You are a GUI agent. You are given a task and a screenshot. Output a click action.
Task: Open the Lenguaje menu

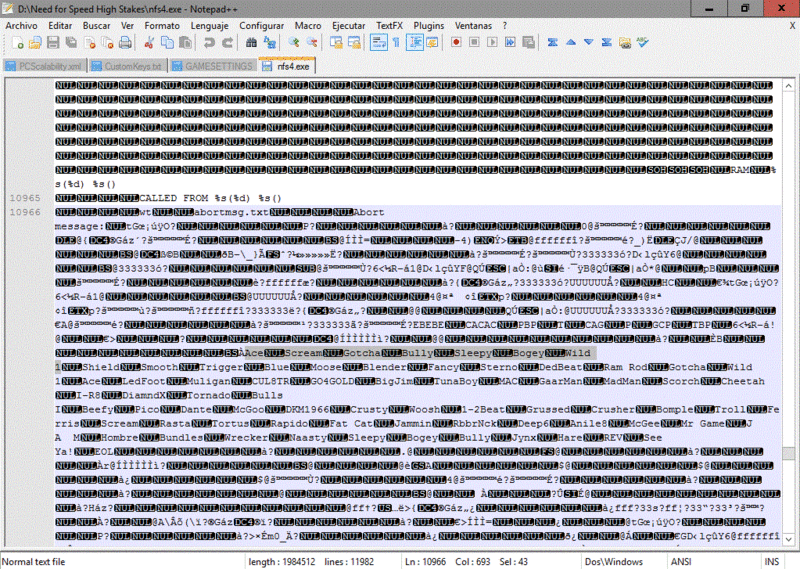click(210, 26)
